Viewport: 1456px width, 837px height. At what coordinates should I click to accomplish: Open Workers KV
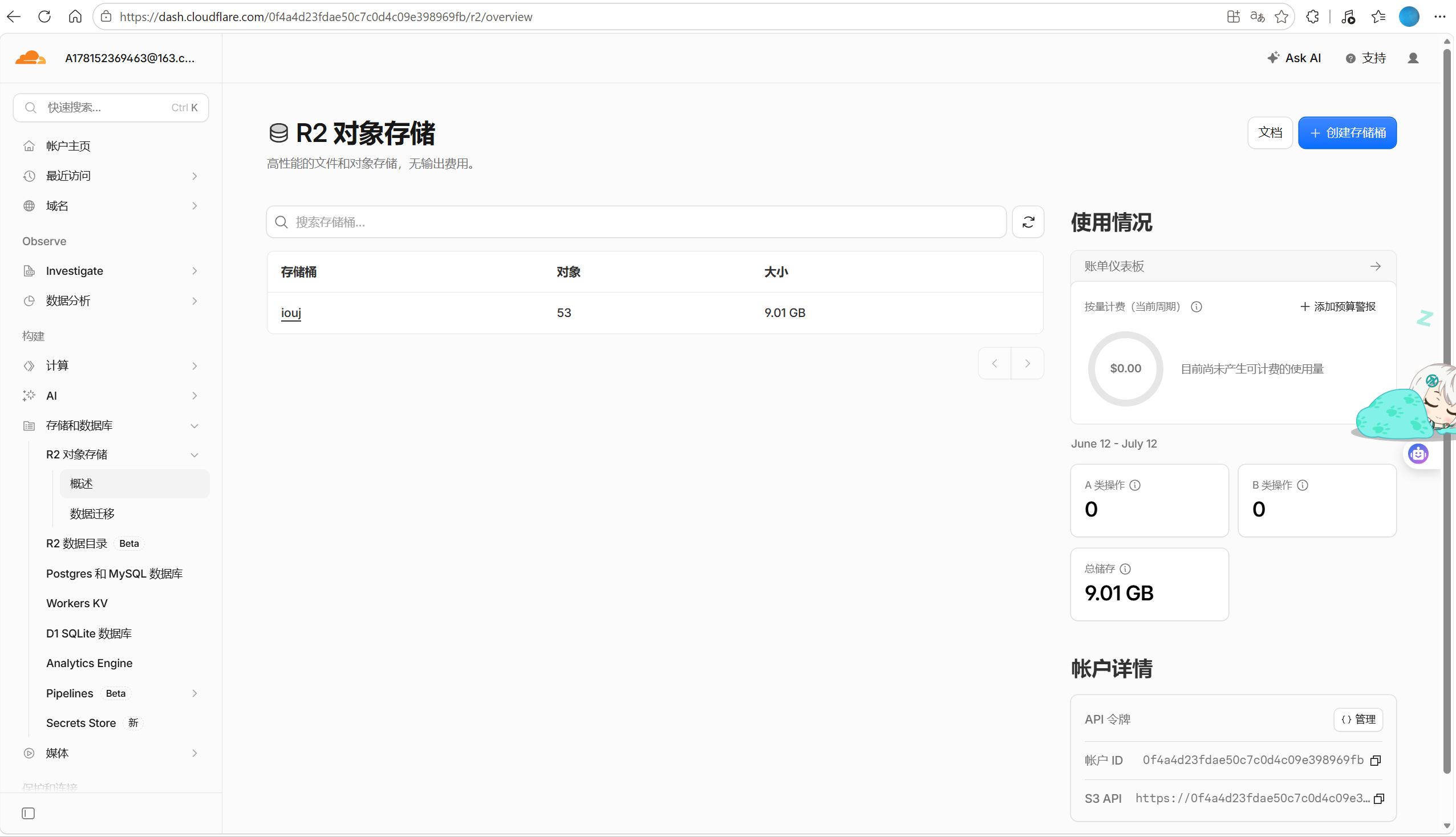76,603
